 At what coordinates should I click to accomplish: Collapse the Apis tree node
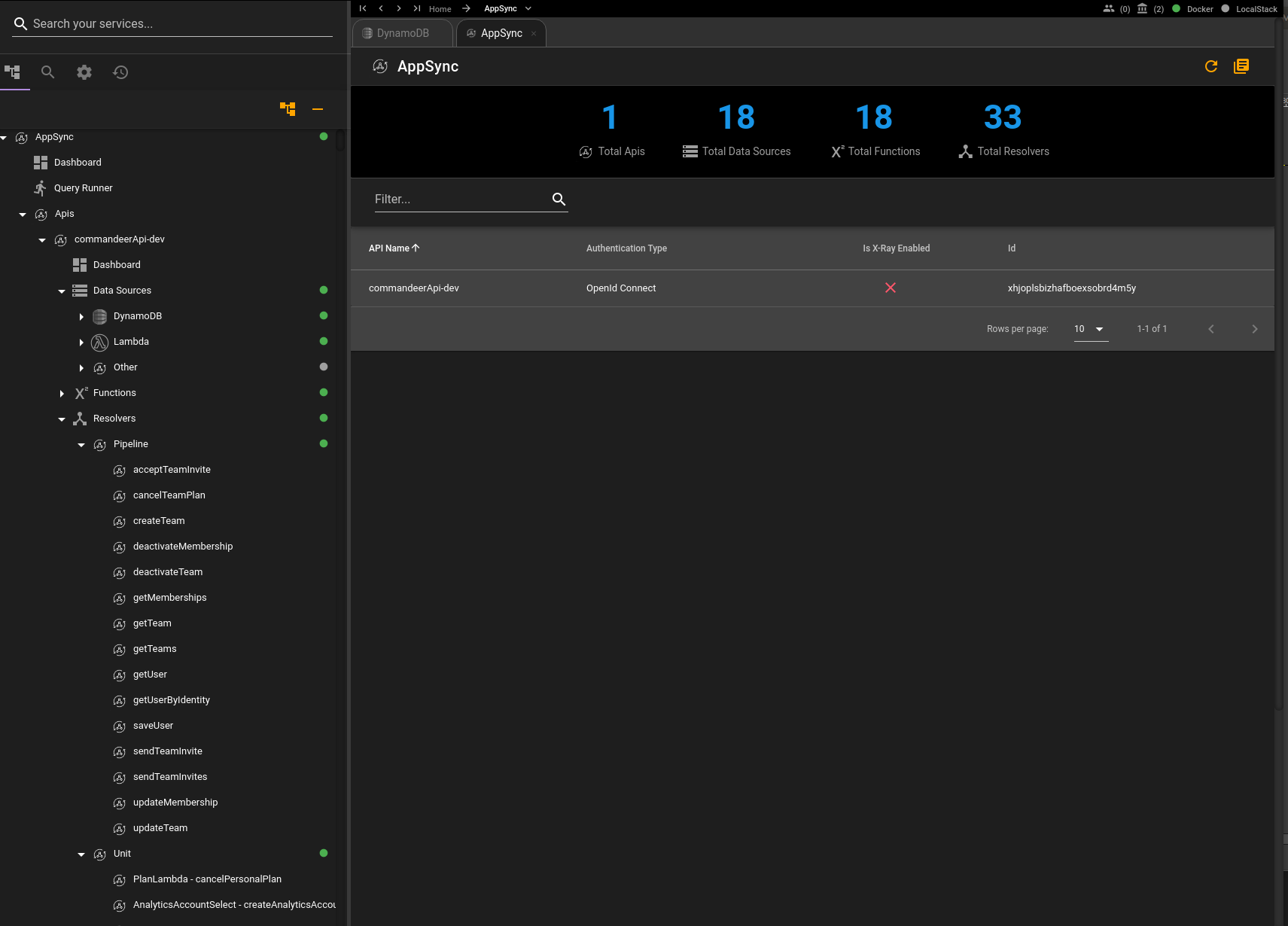click(x=23, y=215)
